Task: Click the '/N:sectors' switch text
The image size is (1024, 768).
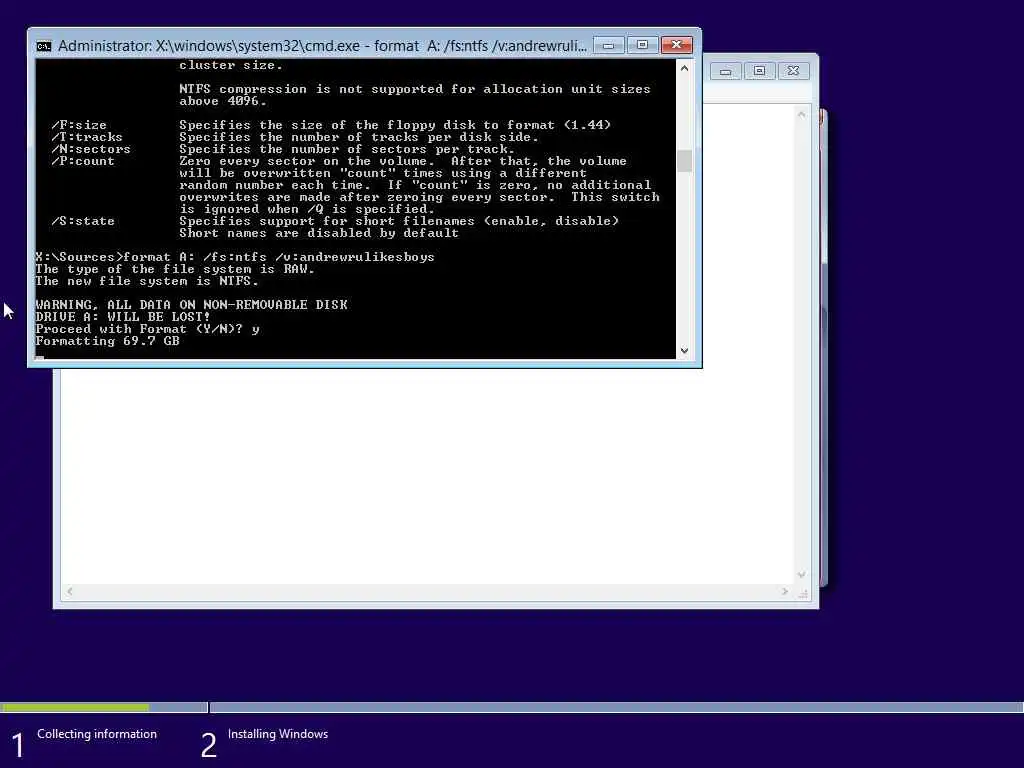Action: [91, 149]
